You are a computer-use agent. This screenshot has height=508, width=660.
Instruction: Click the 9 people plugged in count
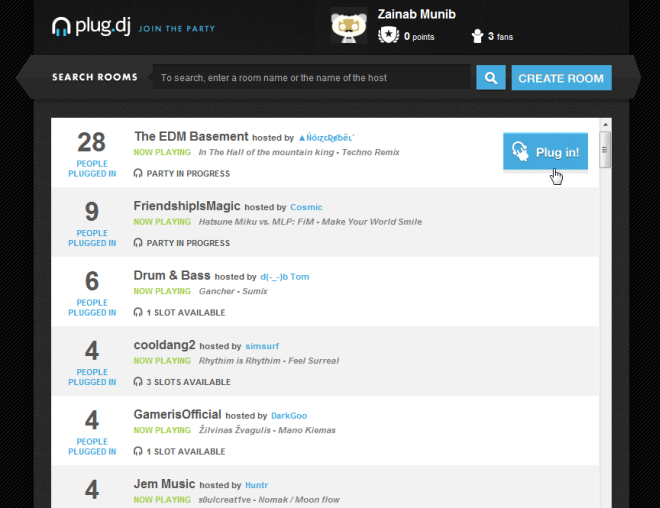pos(92,212)
